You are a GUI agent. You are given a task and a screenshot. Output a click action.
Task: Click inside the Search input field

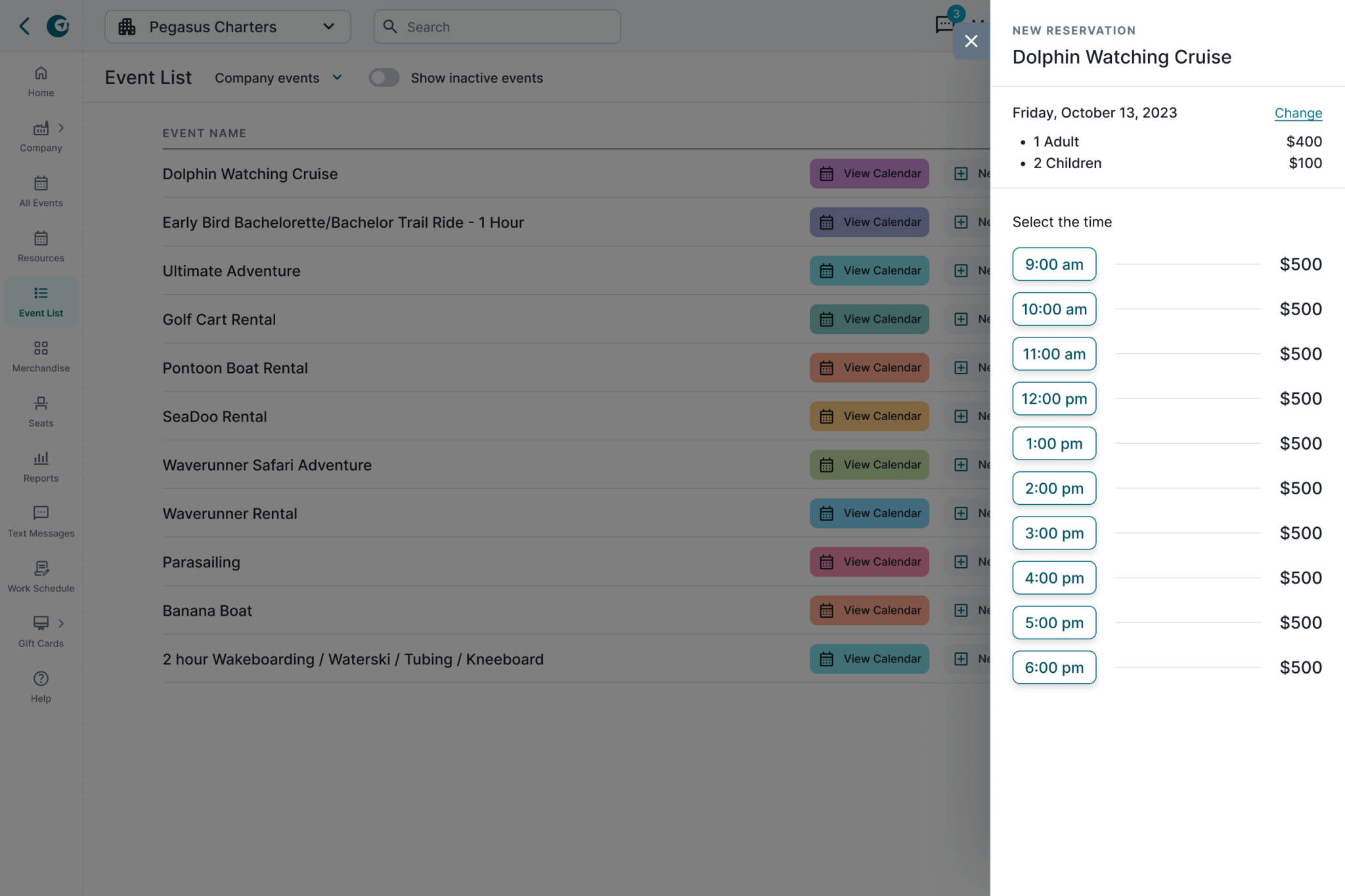tap(496, 26)
